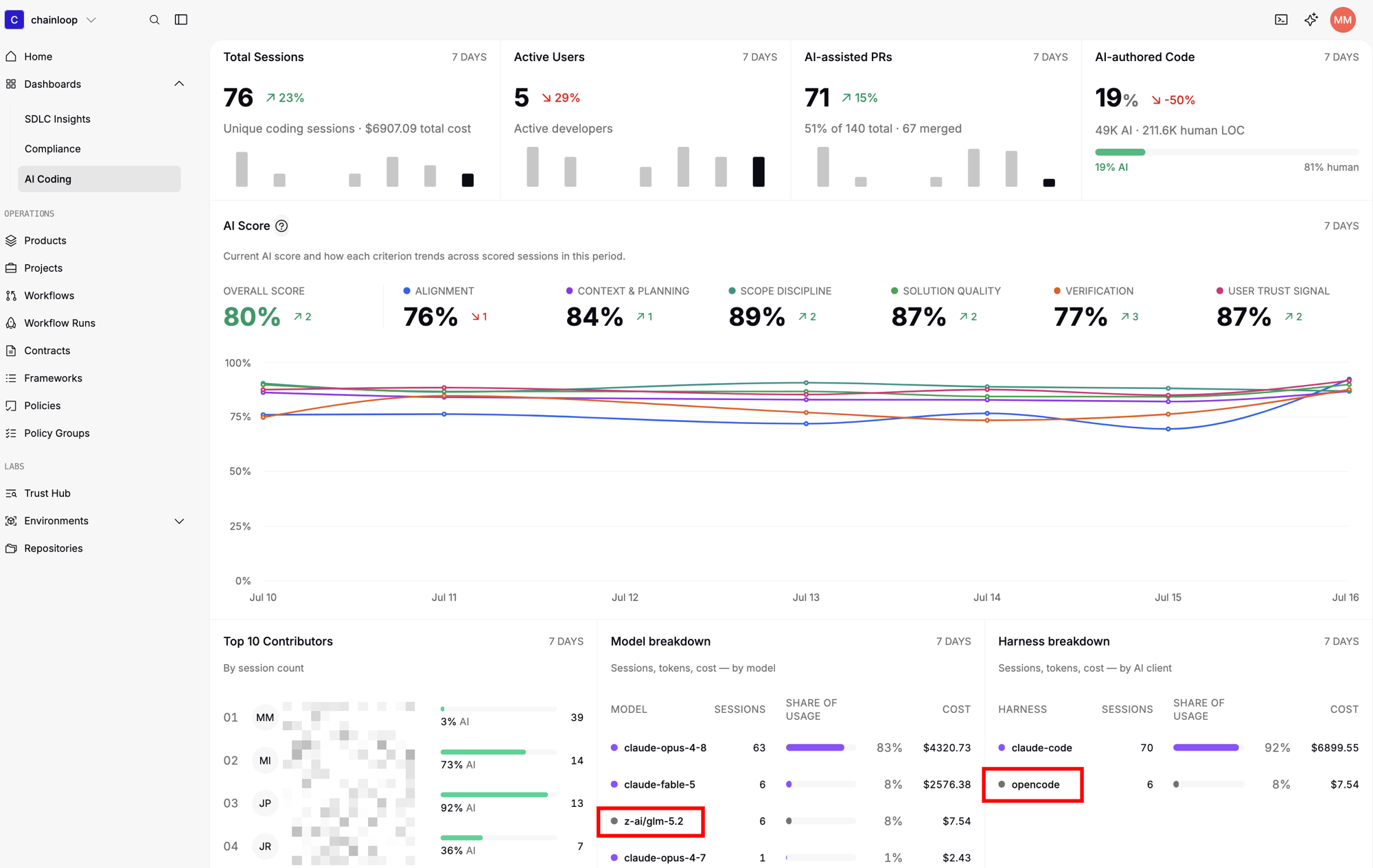Click the Repositories folder icon
The image size is (1373, 868).
(x=11, y=548)
